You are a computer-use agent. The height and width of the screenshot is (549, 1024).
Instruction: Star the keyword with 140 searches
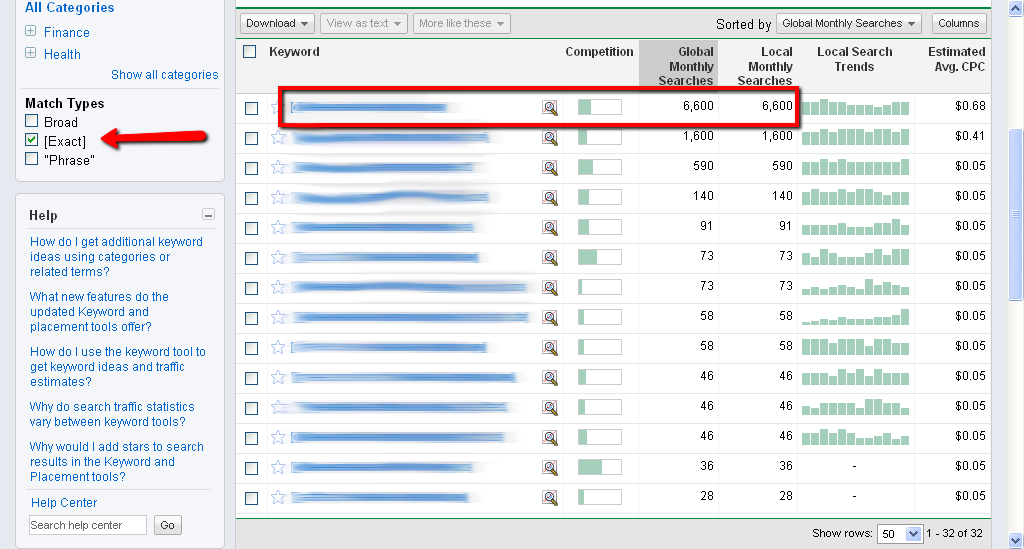tap(278, 198)
